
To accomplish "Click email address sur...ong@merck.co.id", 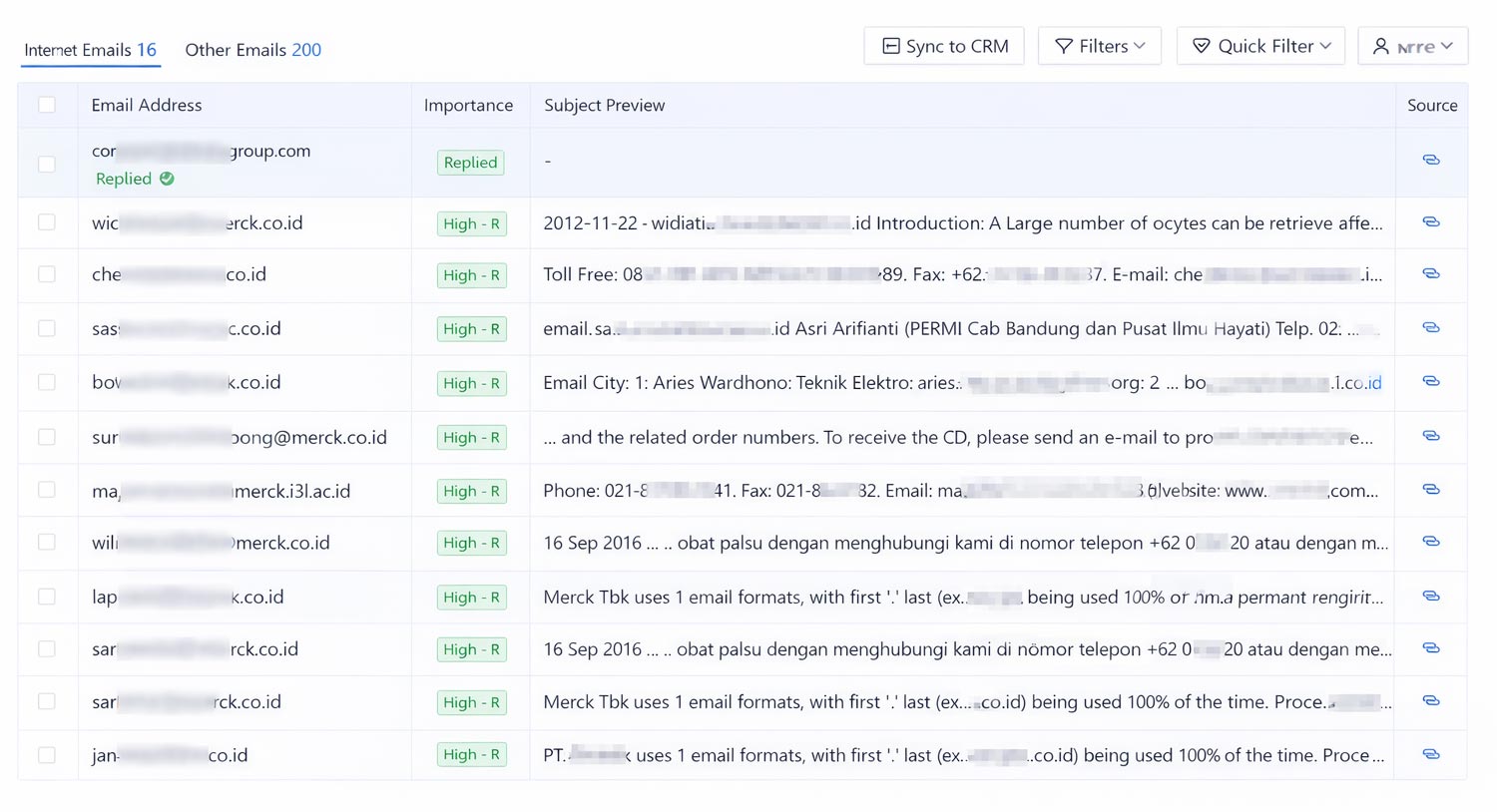I will click(240, 437).
